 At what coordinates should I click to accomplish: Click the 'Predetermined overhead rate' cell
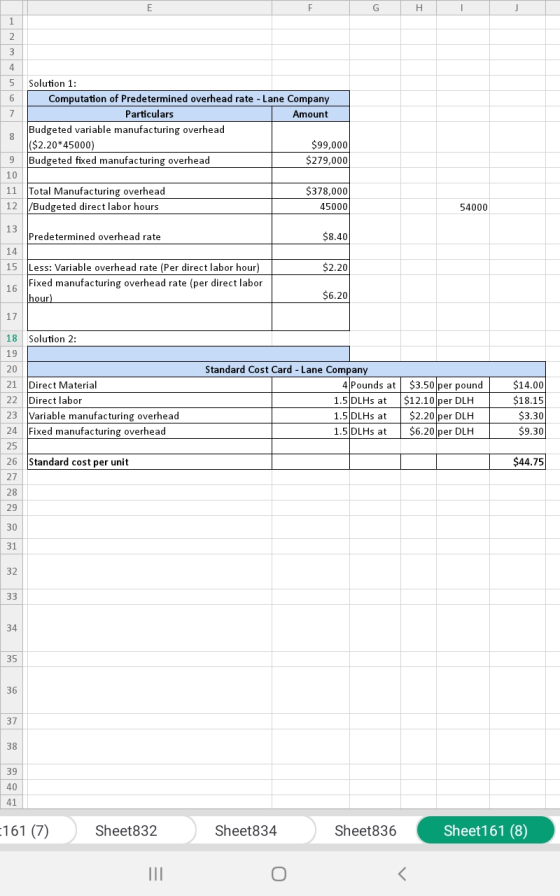[149, 229]
